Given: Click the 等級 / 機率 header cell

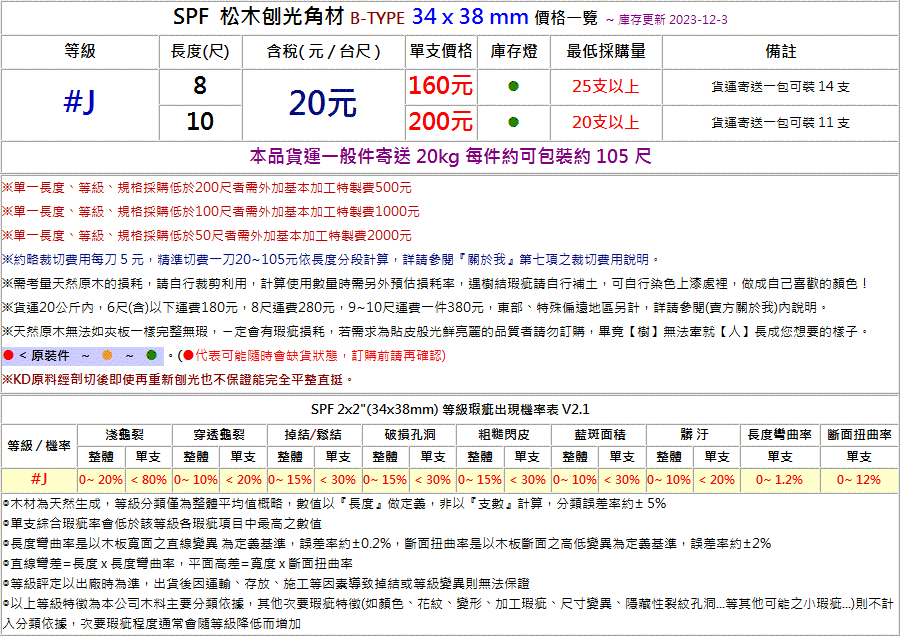Looking at the screenshot, I should [x=39, y=446].
